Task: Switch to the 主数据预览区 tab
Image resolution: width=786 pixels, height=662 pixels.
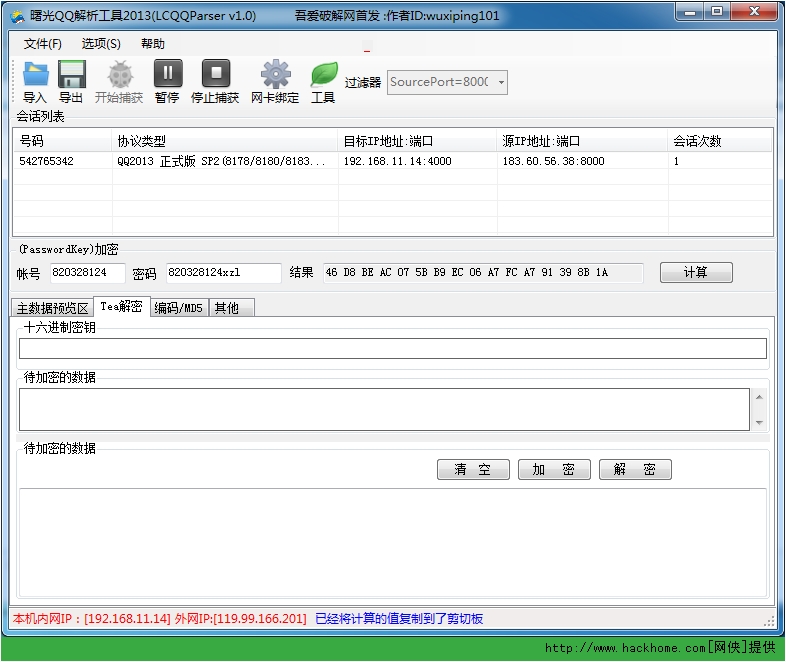Action: point(53,308)
